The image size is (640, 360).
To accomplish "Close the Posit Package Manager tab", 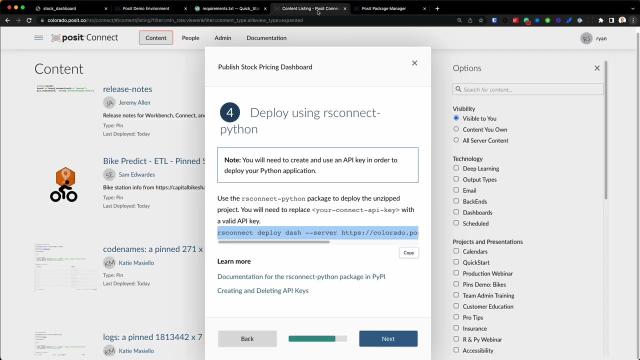I will click(424, 9).
